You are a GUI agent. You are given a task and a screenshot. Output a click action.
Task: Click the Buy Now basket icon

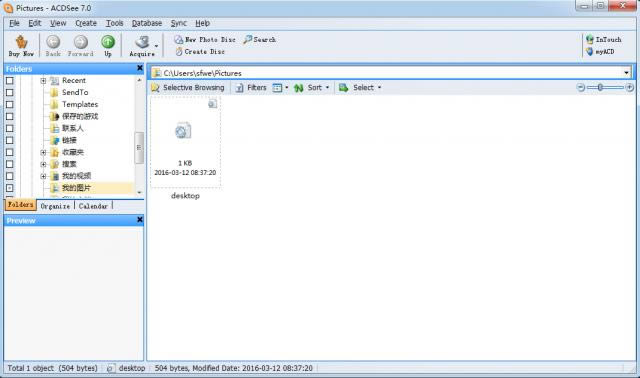tap(21, 42)
